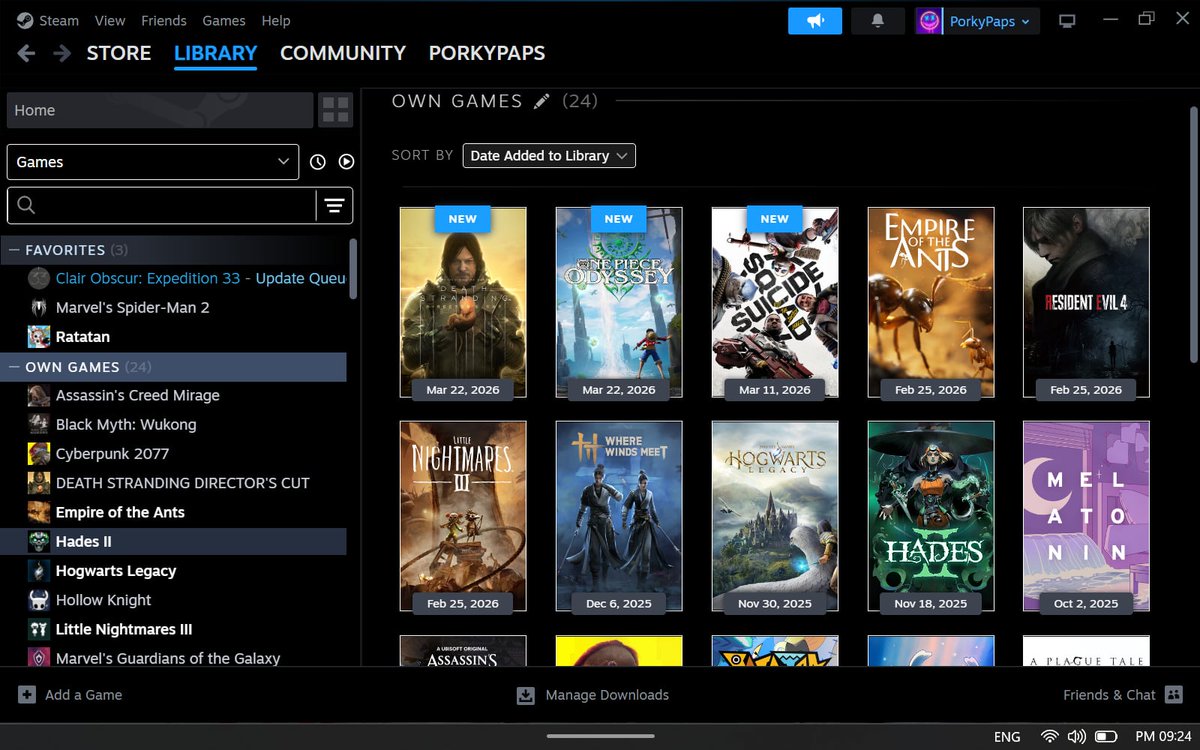Sort by recent activity clock icon
Viewport: 1200px width, 750px height.
pos(318,162)
